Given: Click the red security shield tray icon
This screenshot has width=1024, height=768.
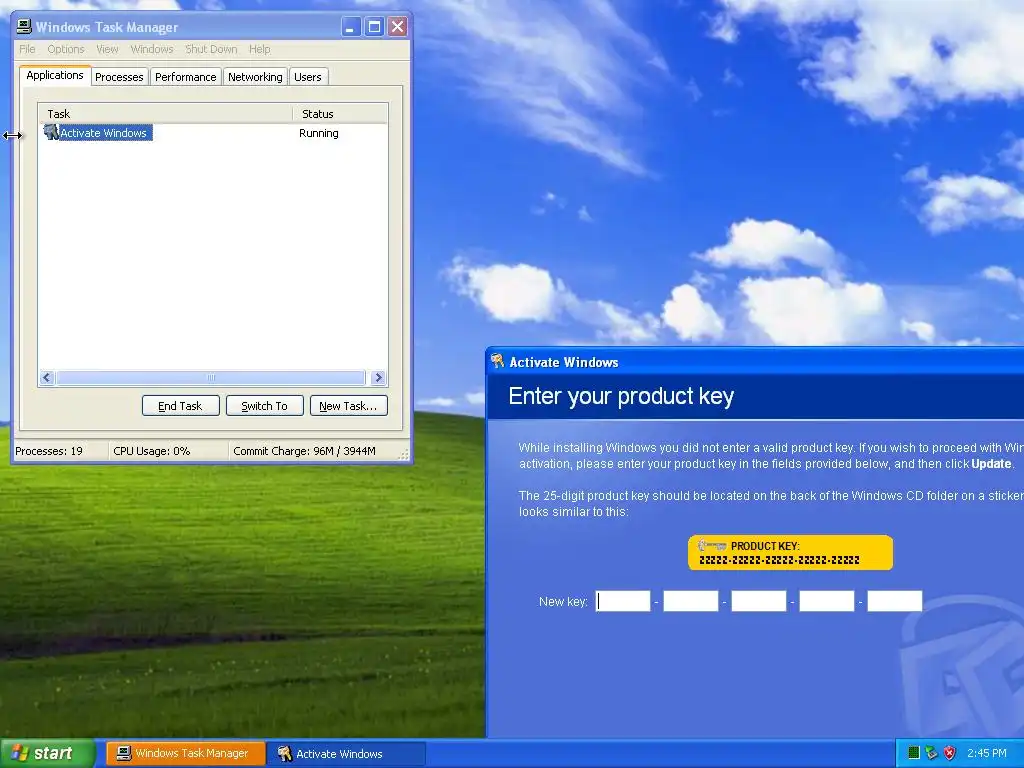Looking at the screenshot, I should coord(950,753).
